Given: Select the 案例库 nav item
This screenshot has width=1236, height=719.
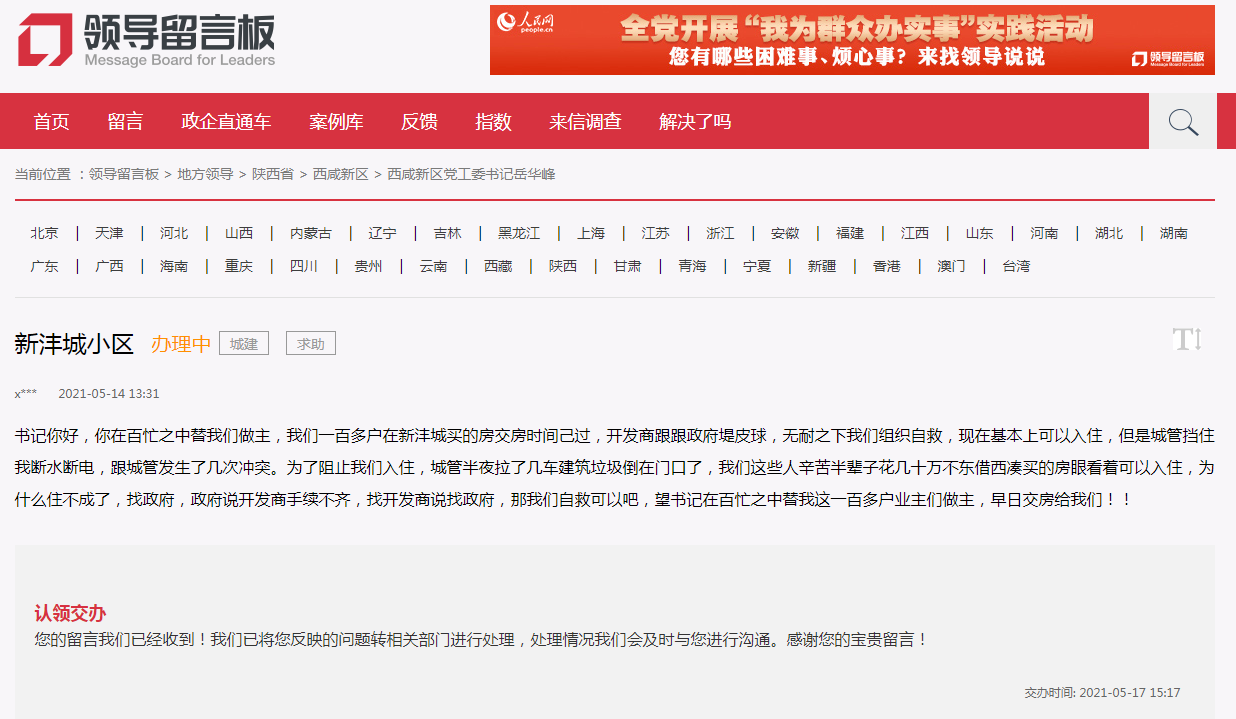Looking at the screenshot, I should click(336, 122).
